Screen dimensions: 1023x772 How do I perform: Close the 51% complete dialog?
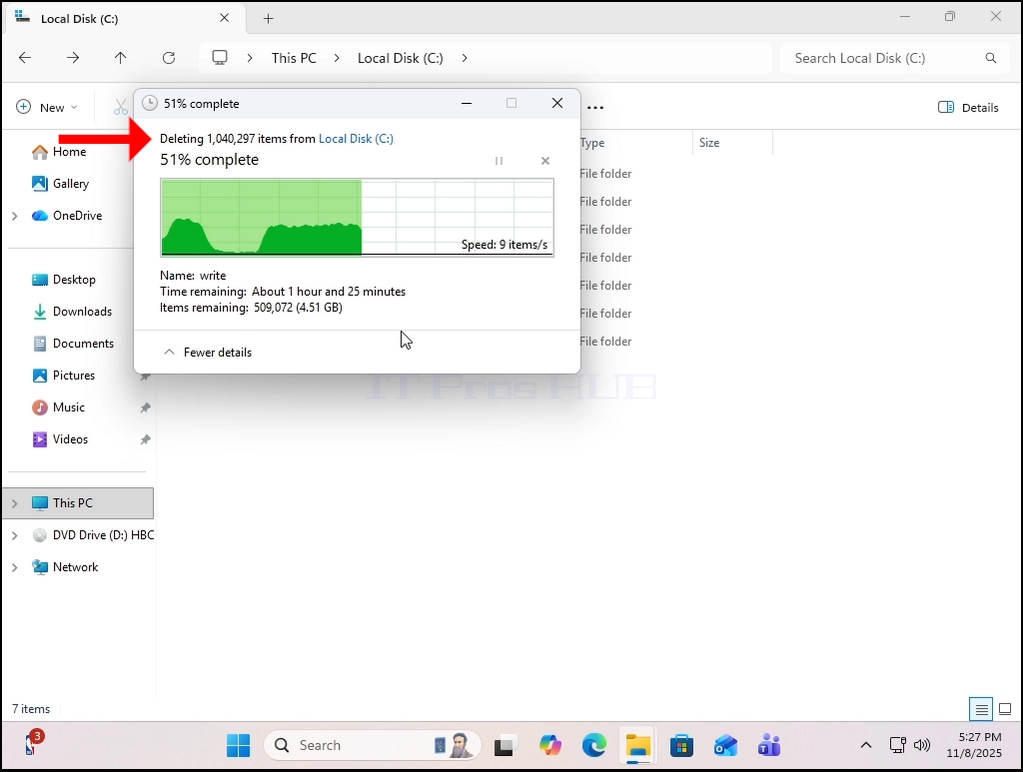tap(557, 103)
